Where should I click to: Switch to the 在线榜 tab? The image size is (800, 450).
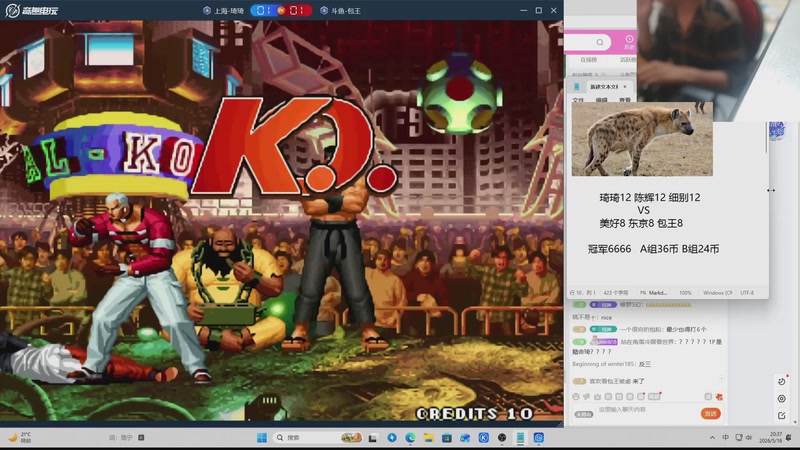tap(588, 60)
